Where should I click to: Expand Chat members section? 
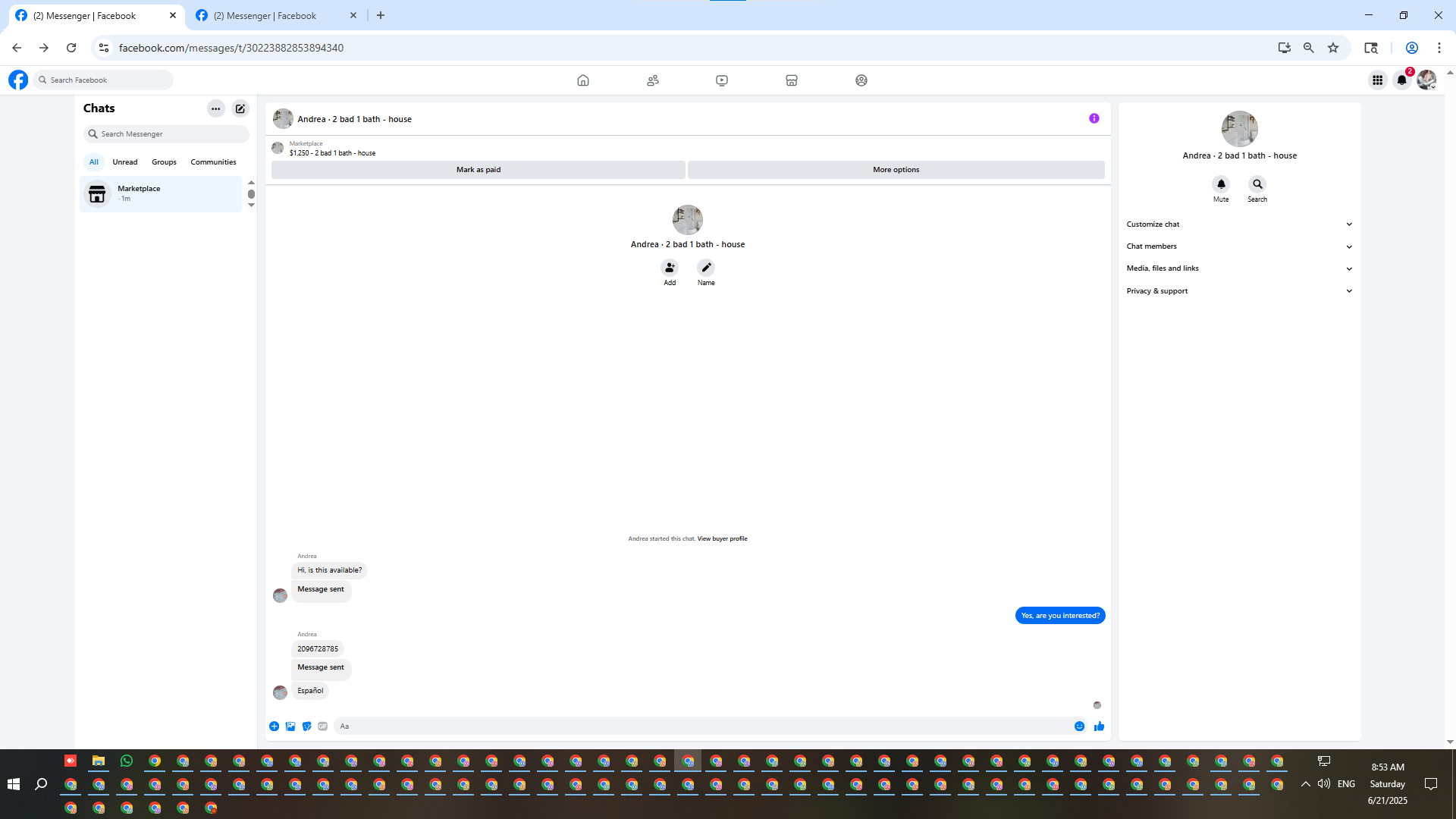coord(1239,246)
